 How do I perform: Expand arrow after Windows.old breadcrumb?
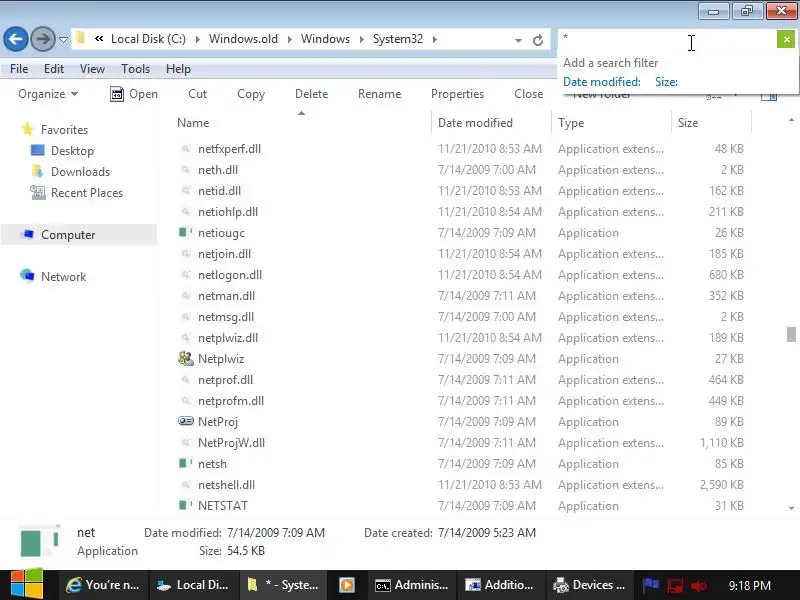pyautogui.click(x=289, y=39)
